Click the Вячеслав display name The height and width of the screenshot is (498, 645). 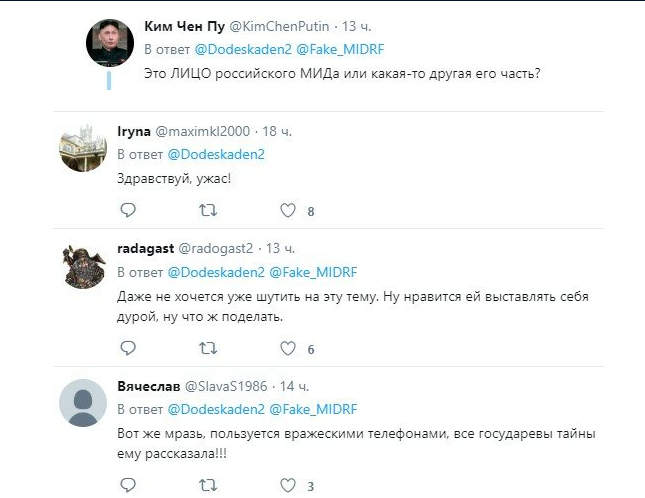click(151, 386)
